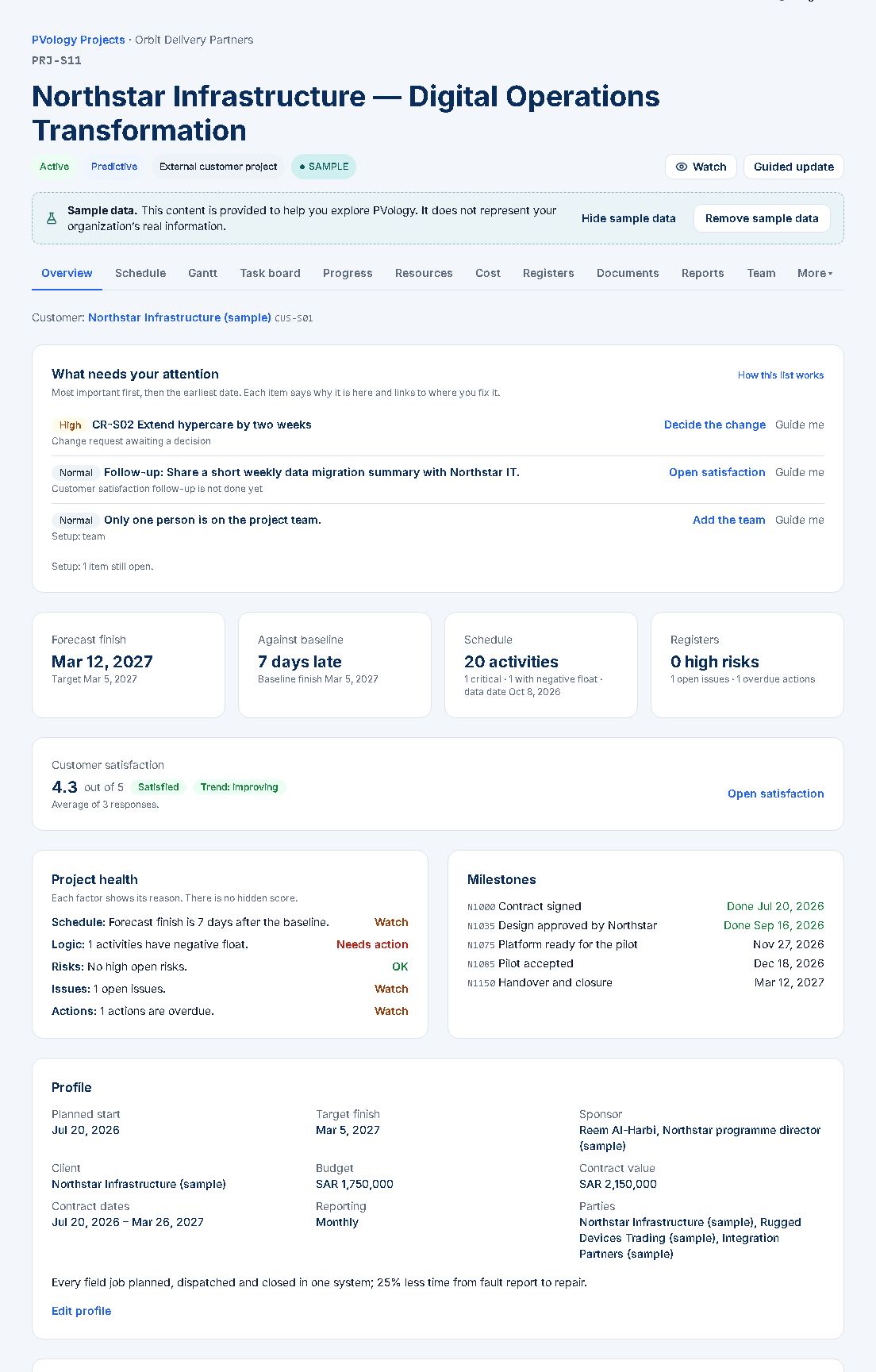The image size is (876, 1372).
Task: Click Hide sample data
Action: [628, 218]
